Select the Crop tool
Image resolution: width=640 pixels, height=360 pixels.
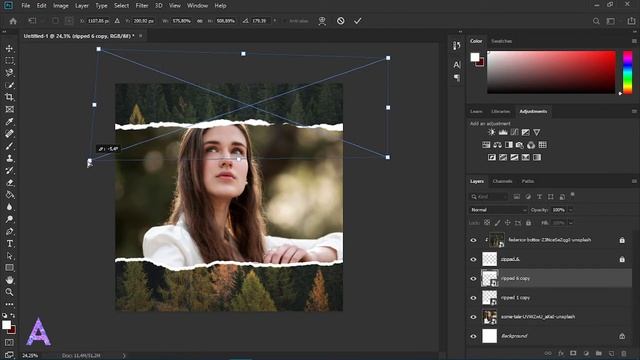(9, 97)
